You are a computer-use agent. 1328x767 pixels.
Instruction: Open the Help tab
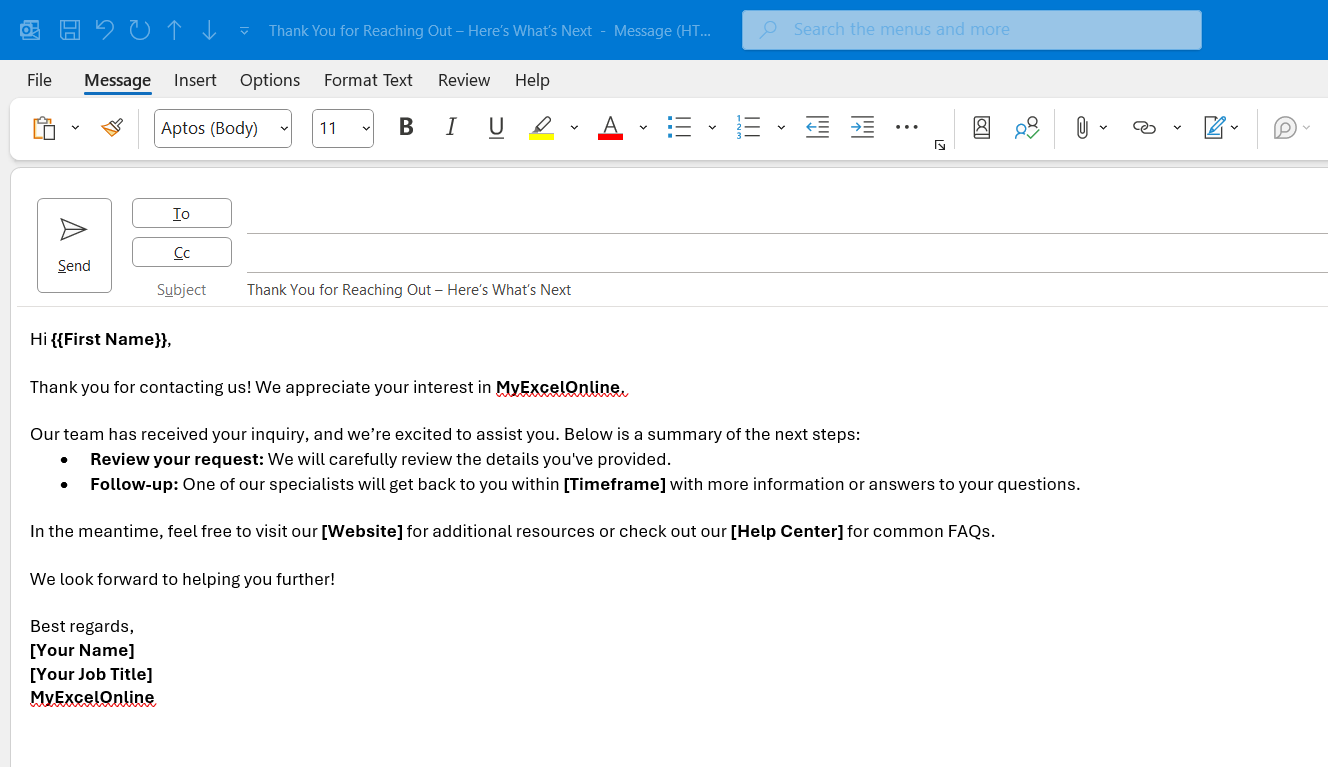pos(532,80)
